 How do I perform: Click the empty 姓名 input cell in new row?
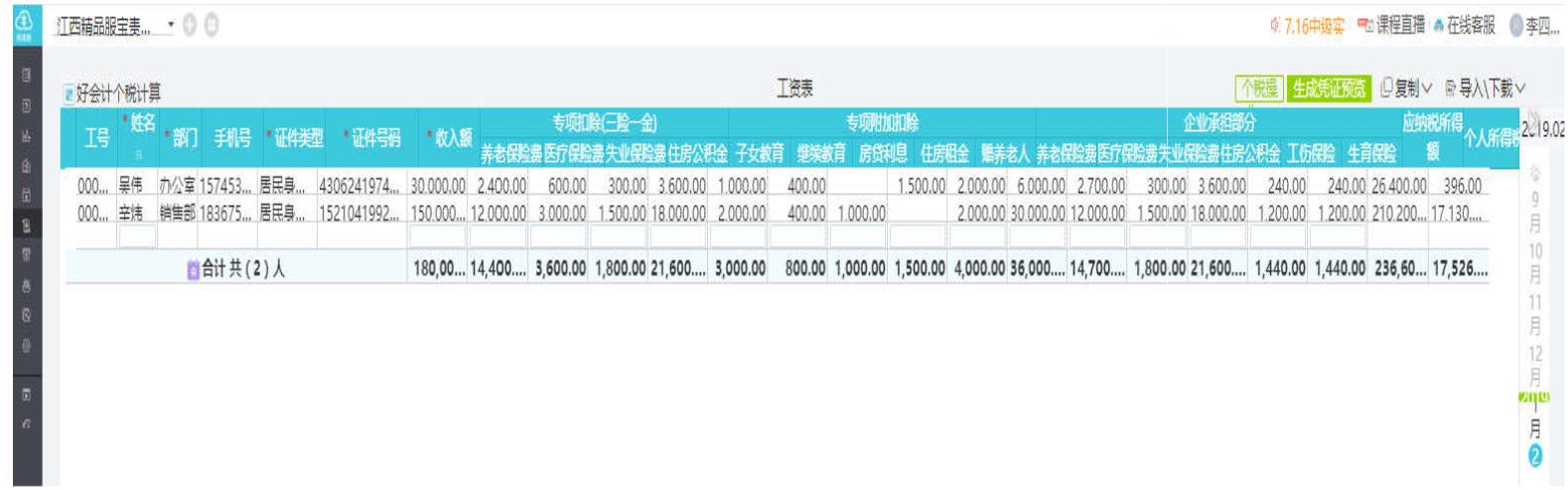137,237
